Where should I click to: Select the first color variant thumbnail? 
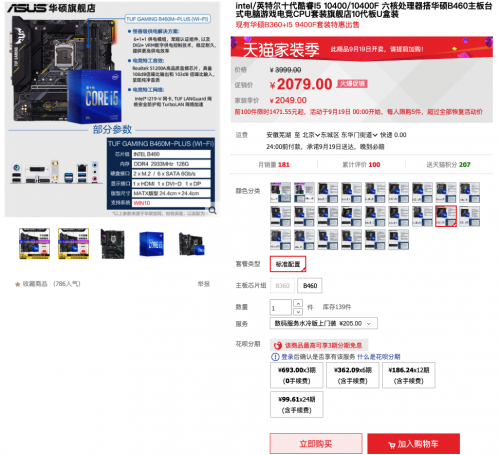click(x=280, y=192)
